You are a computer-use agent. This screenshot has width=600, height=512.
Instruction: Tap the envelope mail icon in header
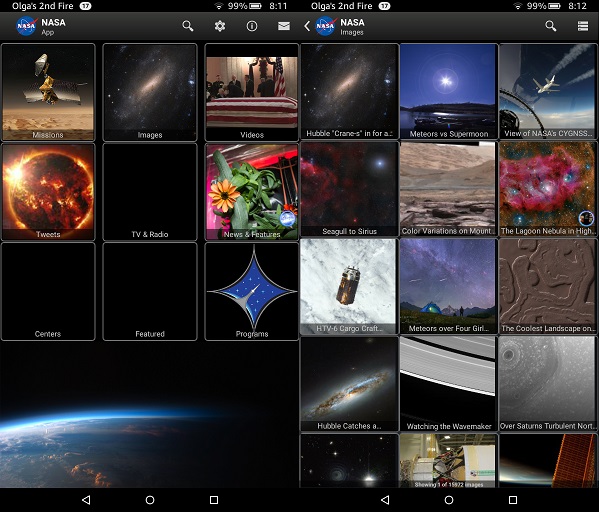pyautogui.click(x=284, y=26)
